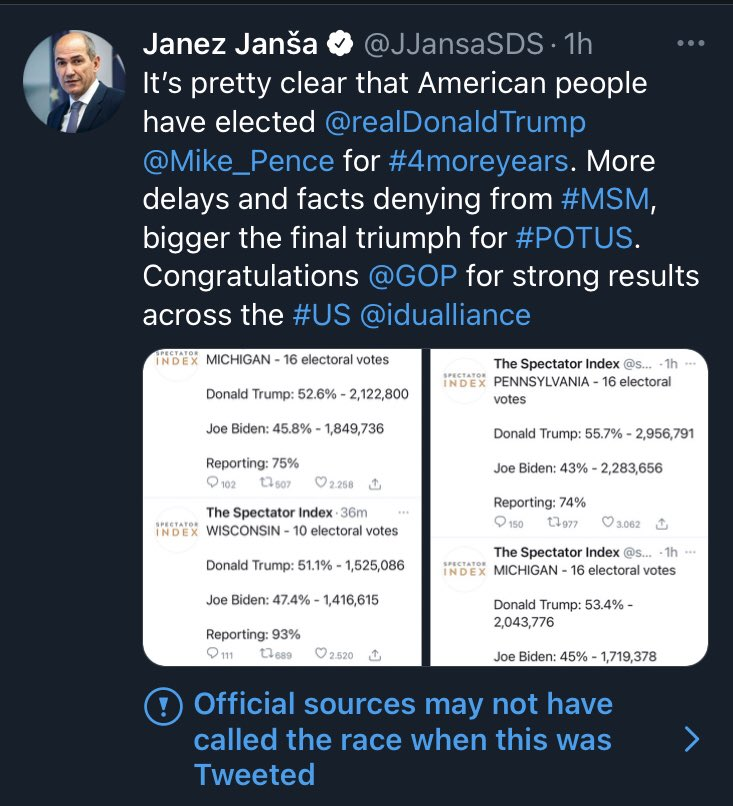Click the heart icon showing 3,062 likes
733x806 pixels.
coord(608,522)
